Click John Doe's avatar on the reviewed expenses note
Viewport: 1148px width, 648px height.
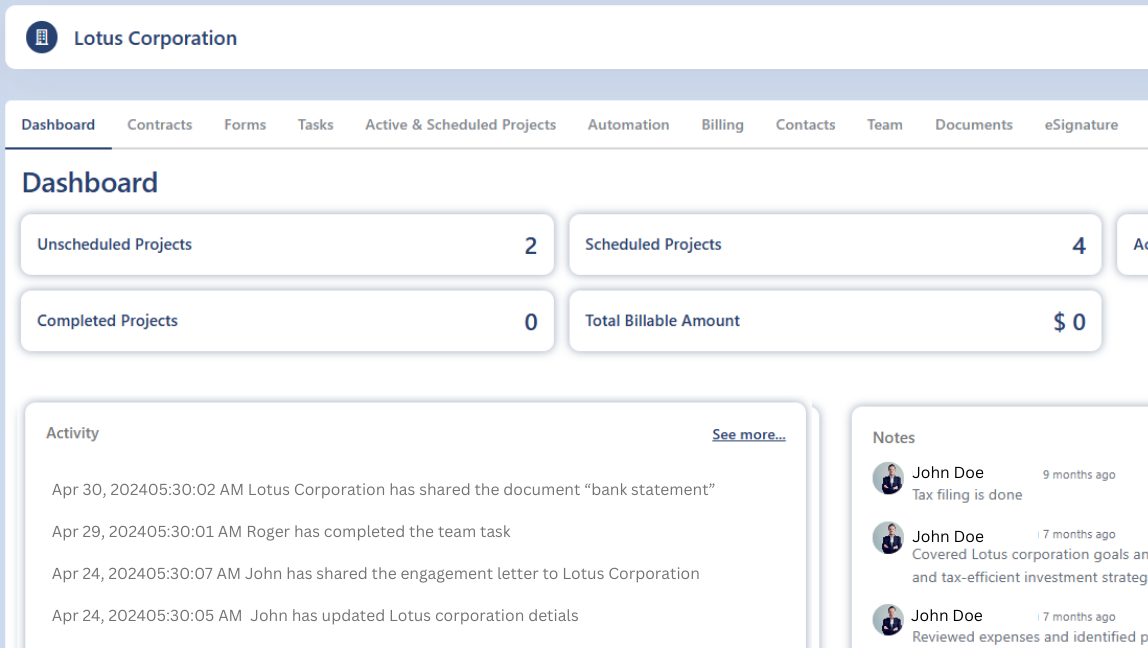tap(888, 619)
